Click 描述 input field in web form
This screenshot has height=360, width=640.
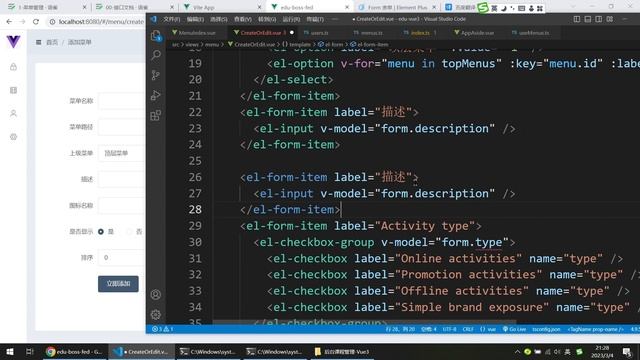tap(121, 179)
